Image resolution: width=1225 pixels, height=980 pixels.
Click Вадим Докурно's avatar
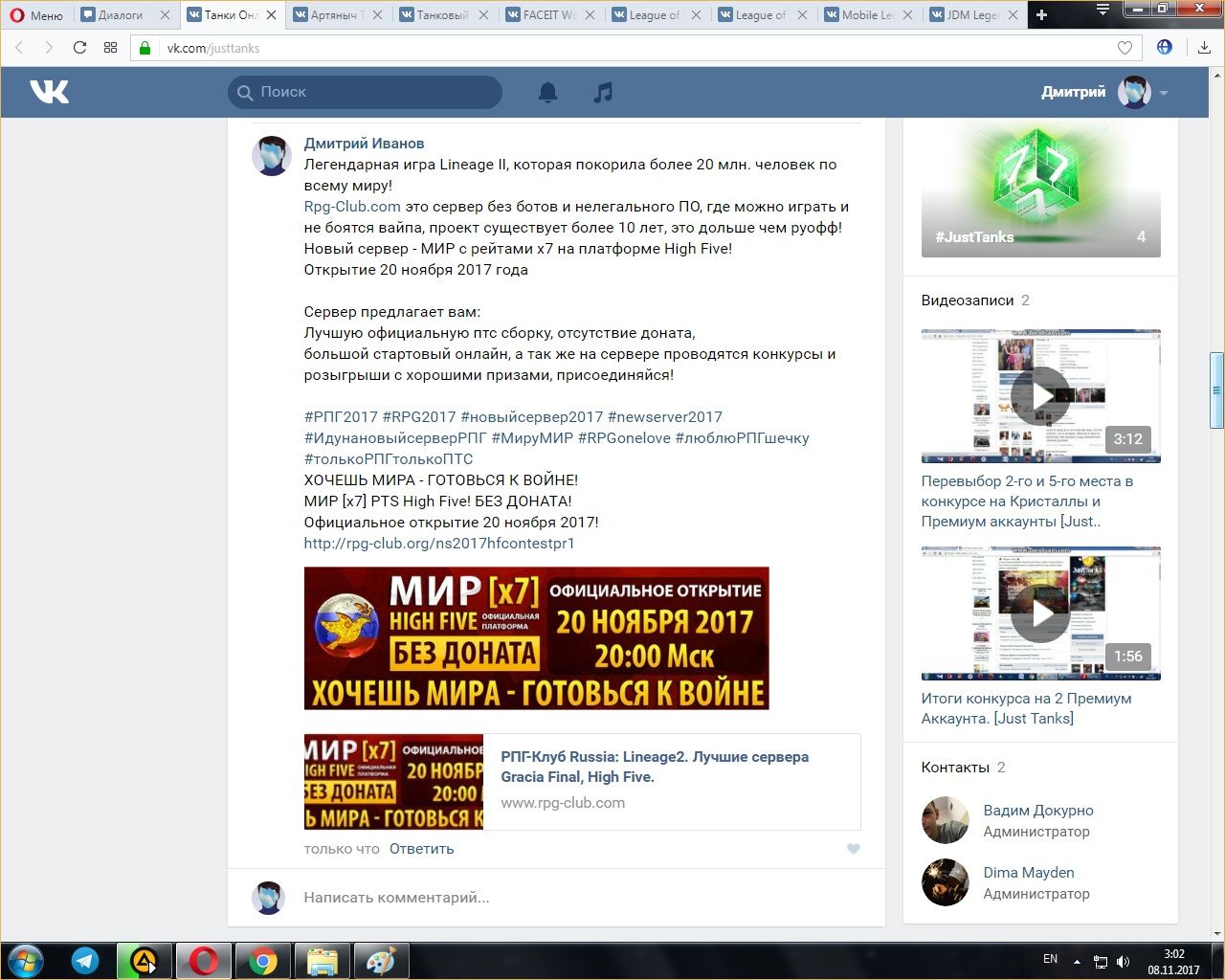pos(946,820)
